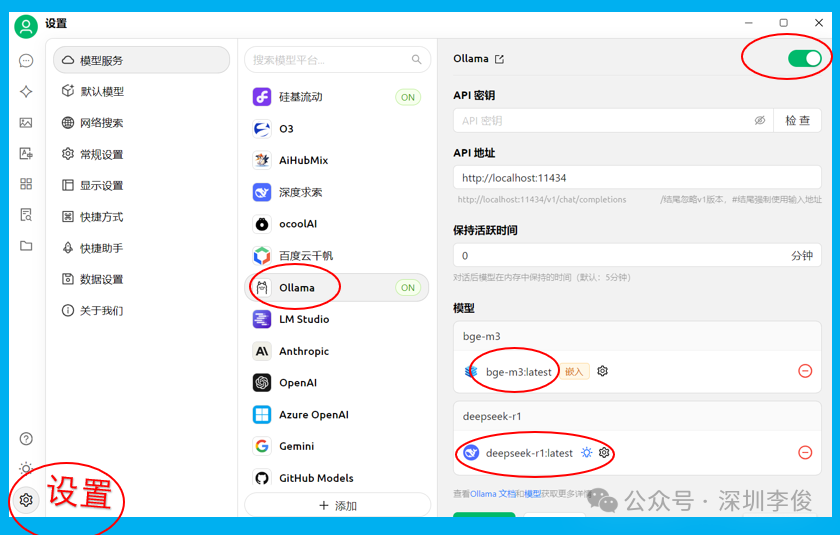Viewport: 840px width, 535px height.
Task: Remove the bge-m3:latest model
Action: (805, 371)
